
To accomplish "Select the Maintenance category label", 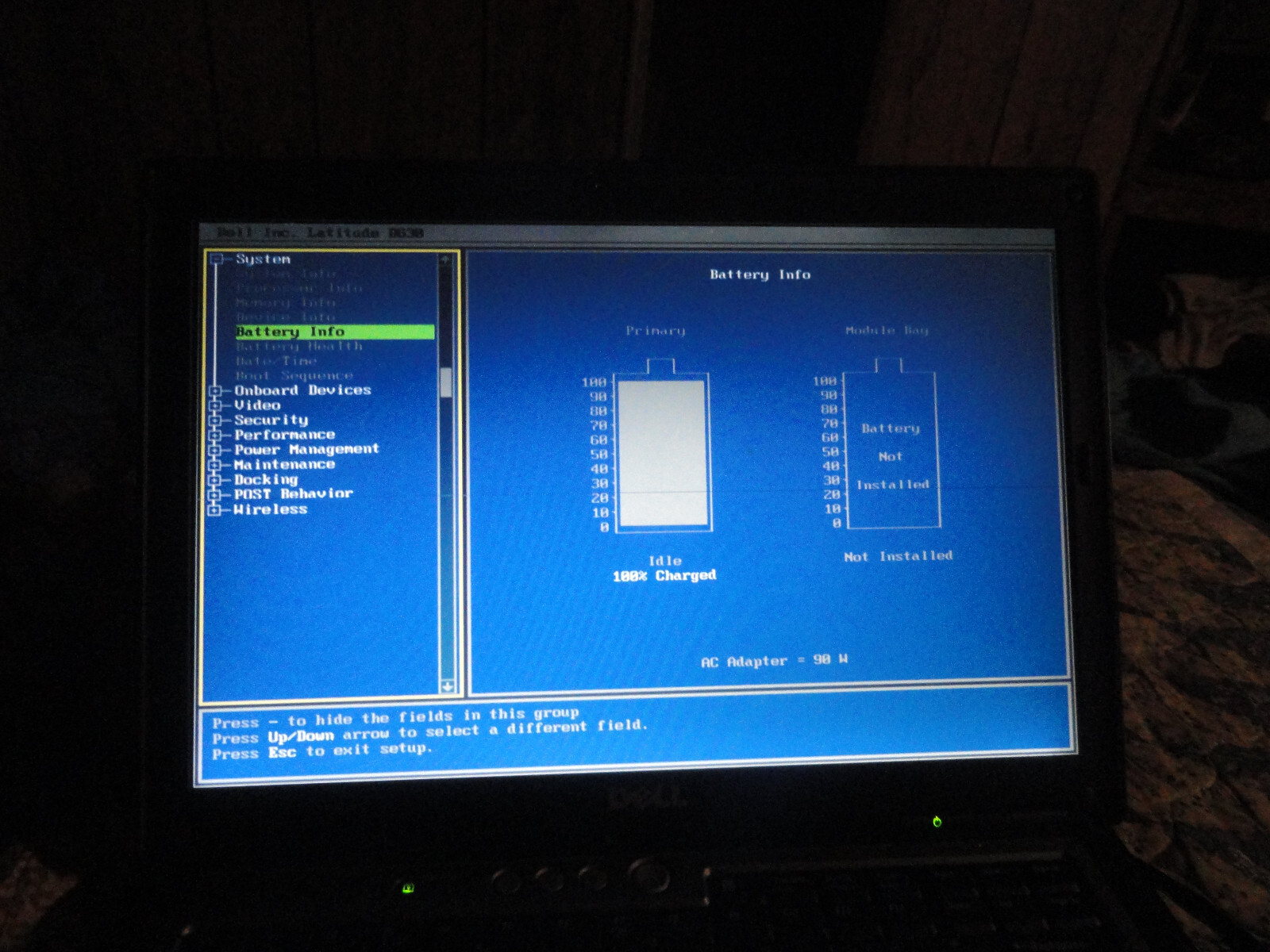I will [x=284, y=464].
